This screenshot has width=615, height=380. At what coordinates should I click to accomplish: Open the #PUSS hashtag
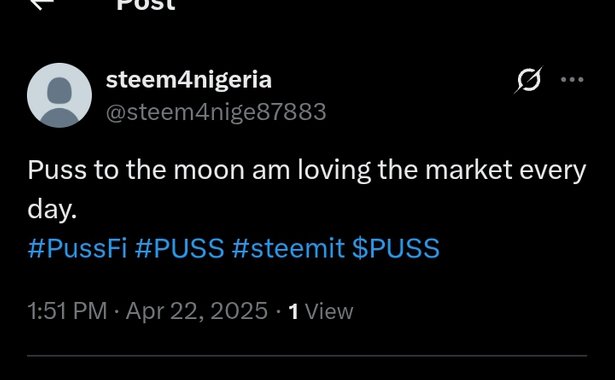pos(180,248)
